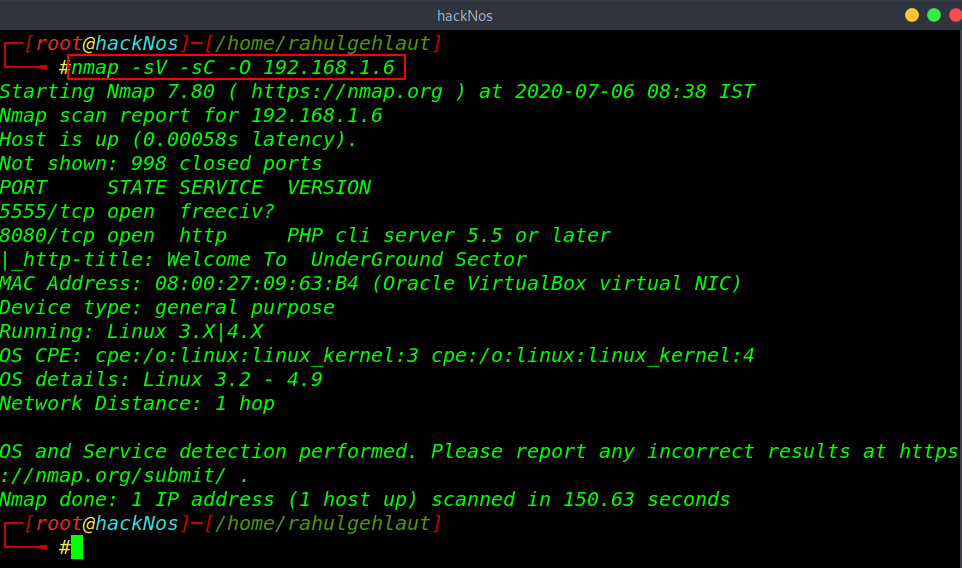This screenshot has height=568, width=962.
Task: Click the https://nmap.org URL in first line
Action: pos(347,92)
